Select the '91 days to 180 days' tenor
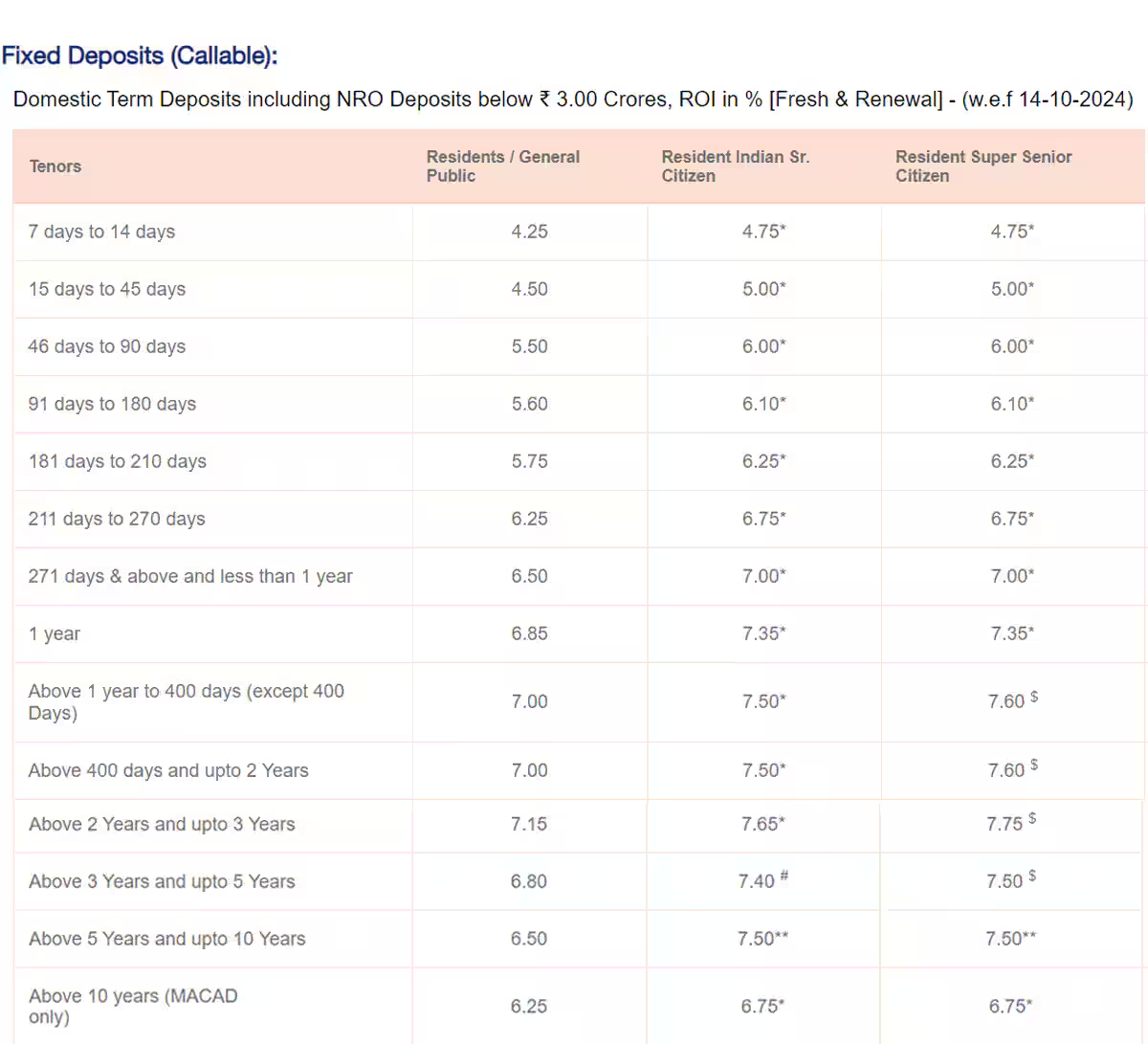1148x1044 pixels. coord(112,404)
